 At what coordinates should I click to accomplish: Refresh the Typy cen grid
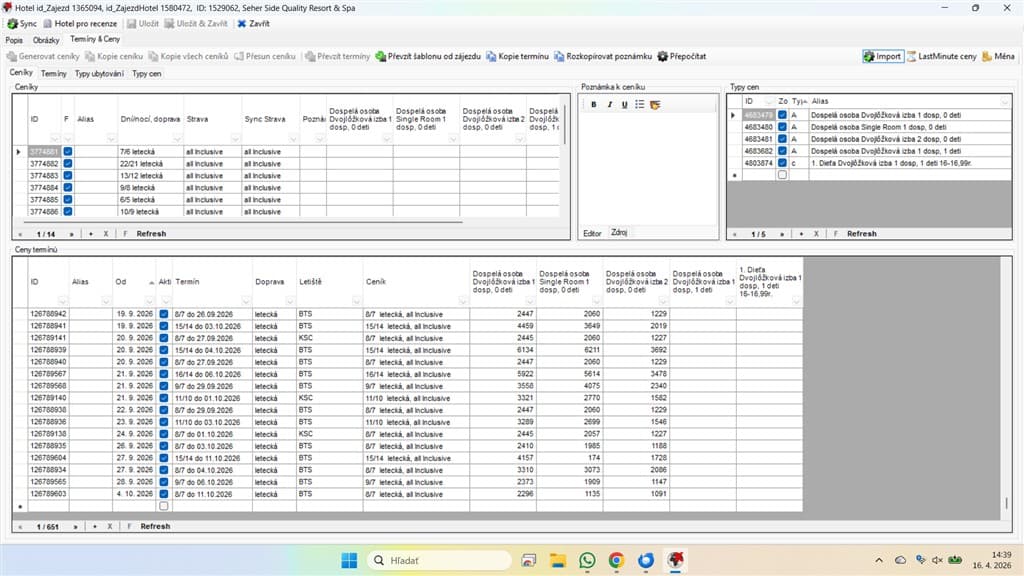point(861,234)
